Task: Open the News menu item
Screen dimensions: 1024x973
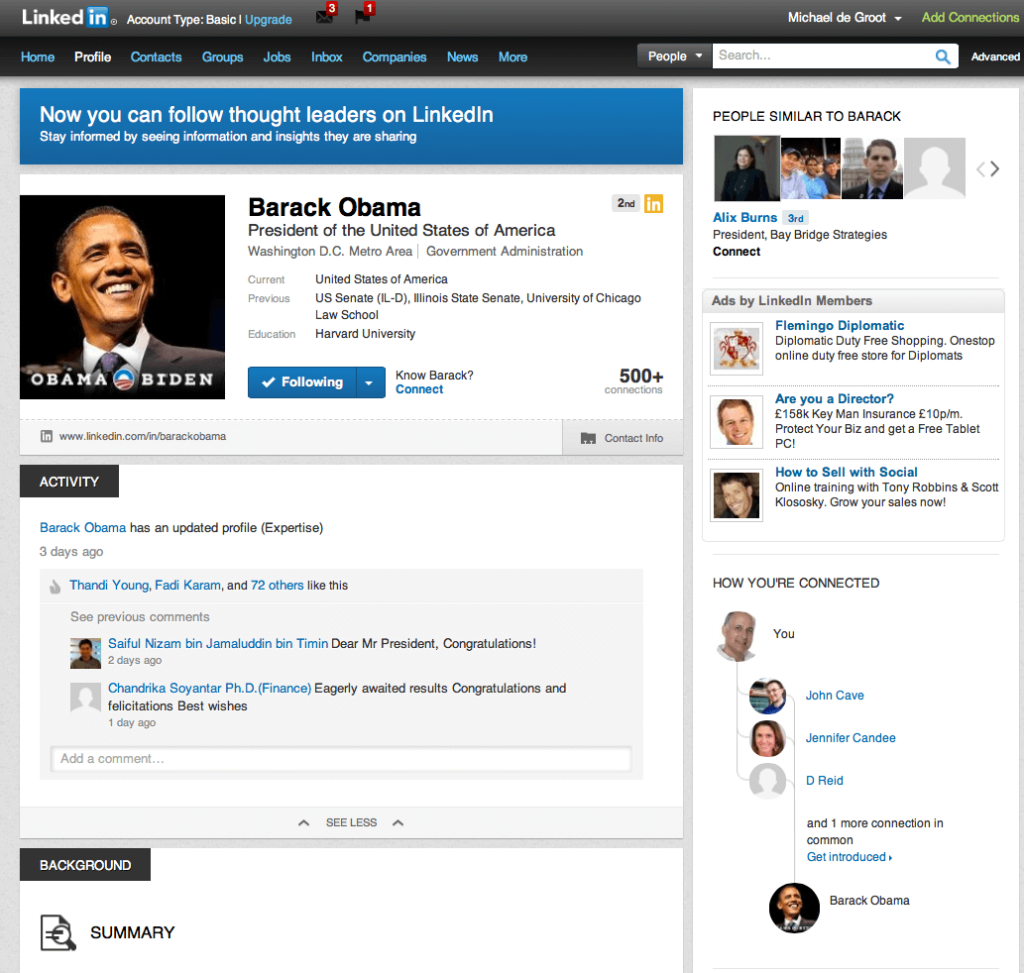Action: coord(462,57)
